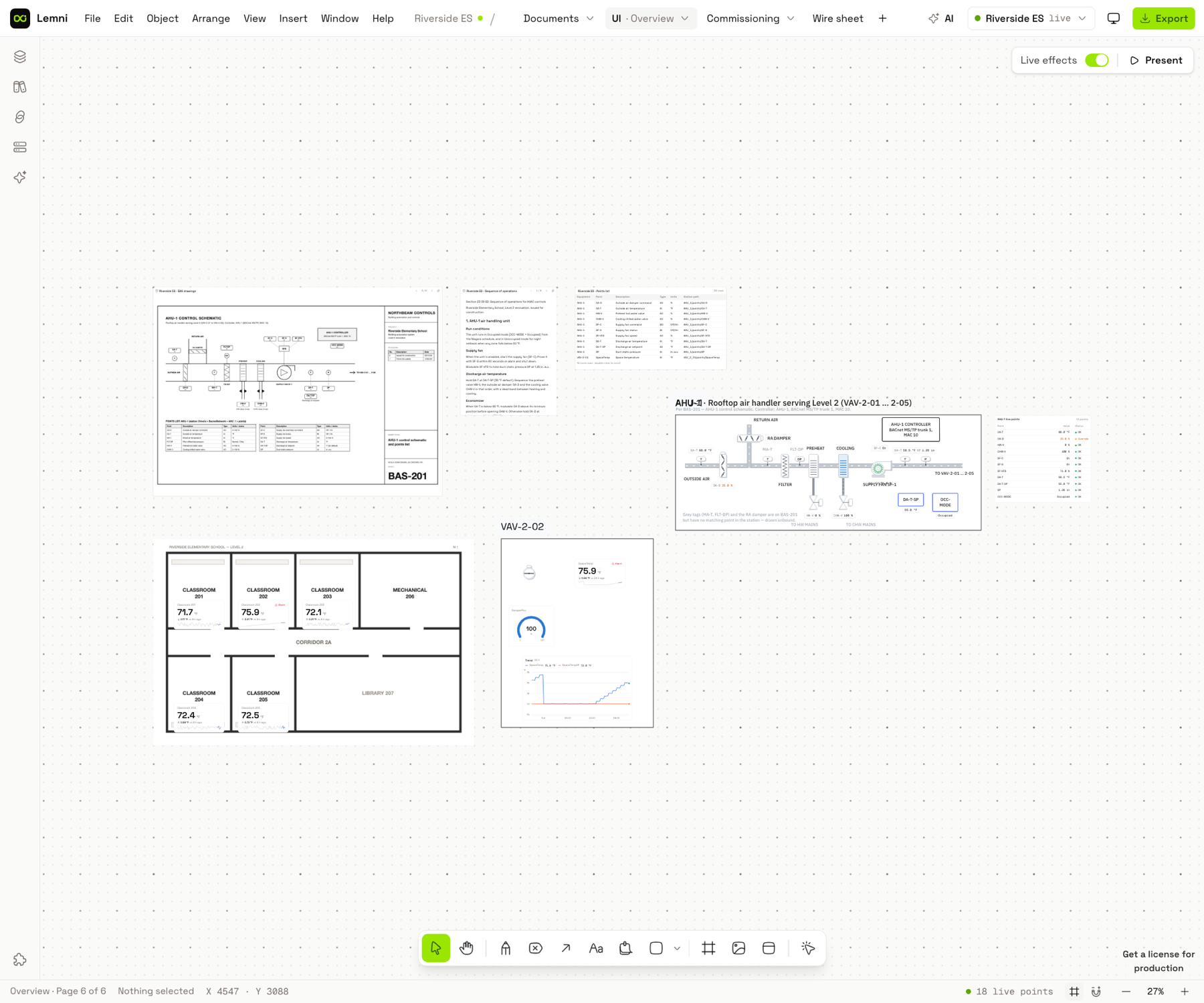Select the BAS-201 drawing thumbnail

click(298, 392)
